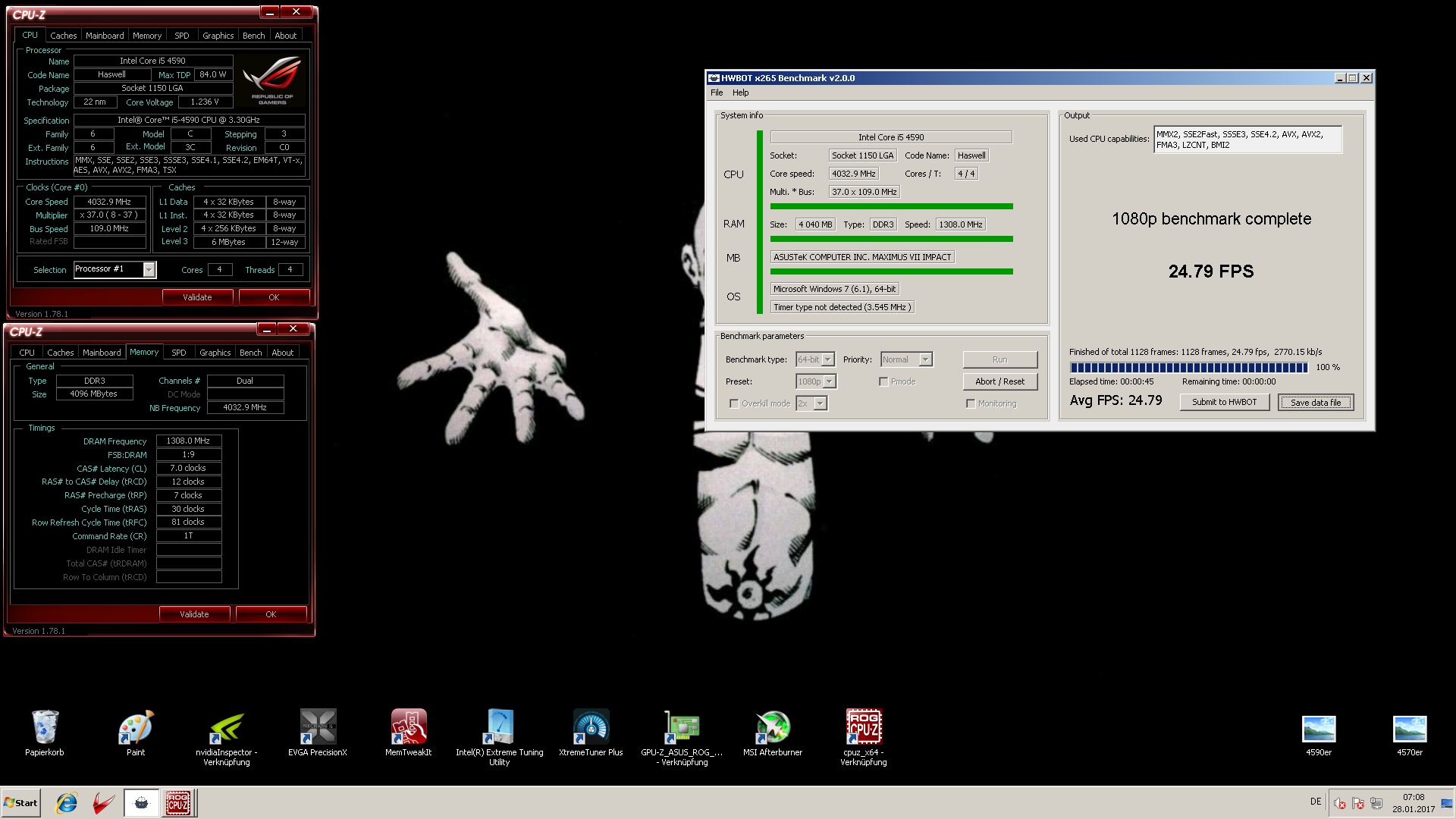
Task: Open the Benchmark type 64-bit dropdown
Action: [x=815, y=359]
